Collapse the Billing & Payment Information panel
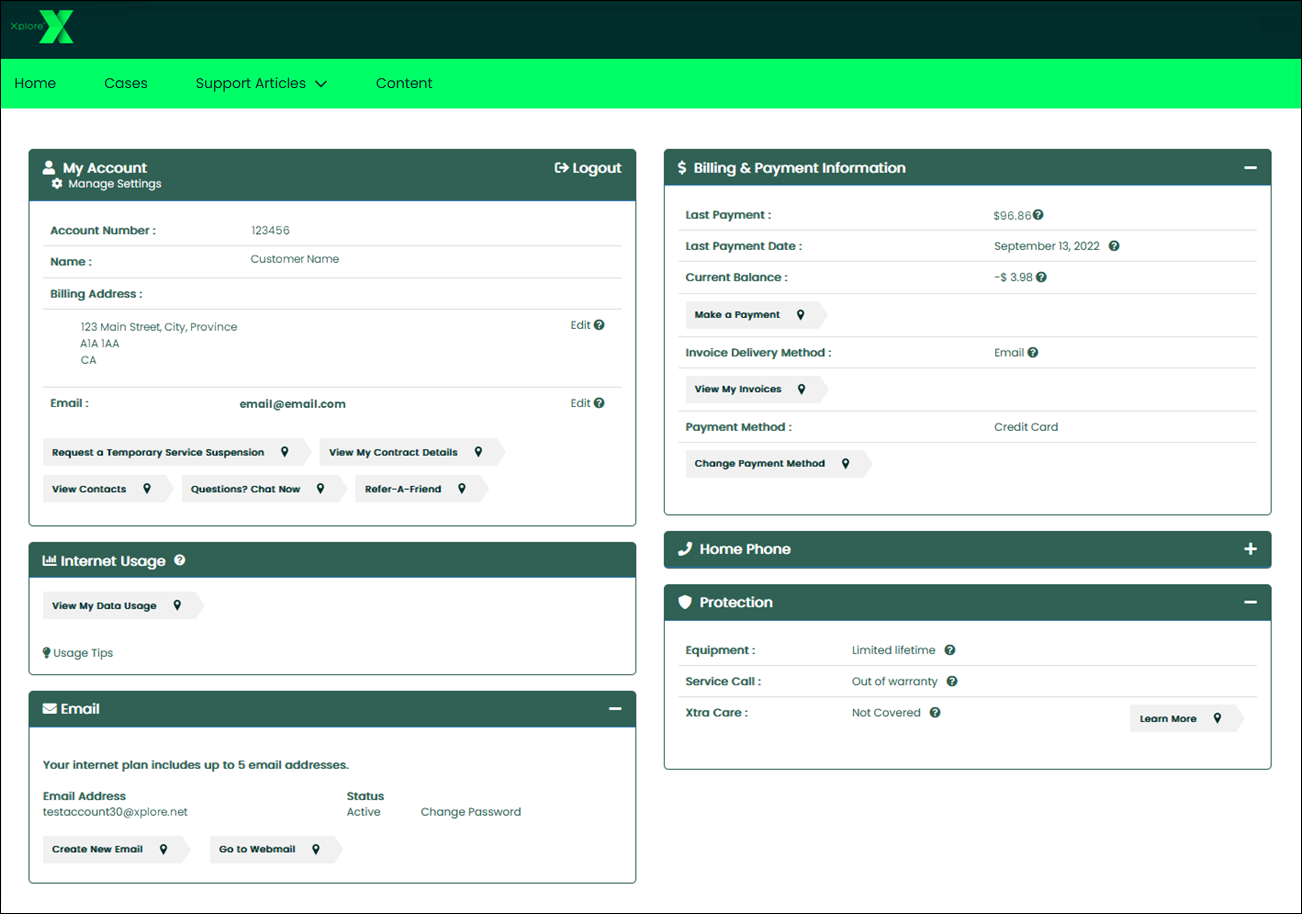 [1250, 168]
